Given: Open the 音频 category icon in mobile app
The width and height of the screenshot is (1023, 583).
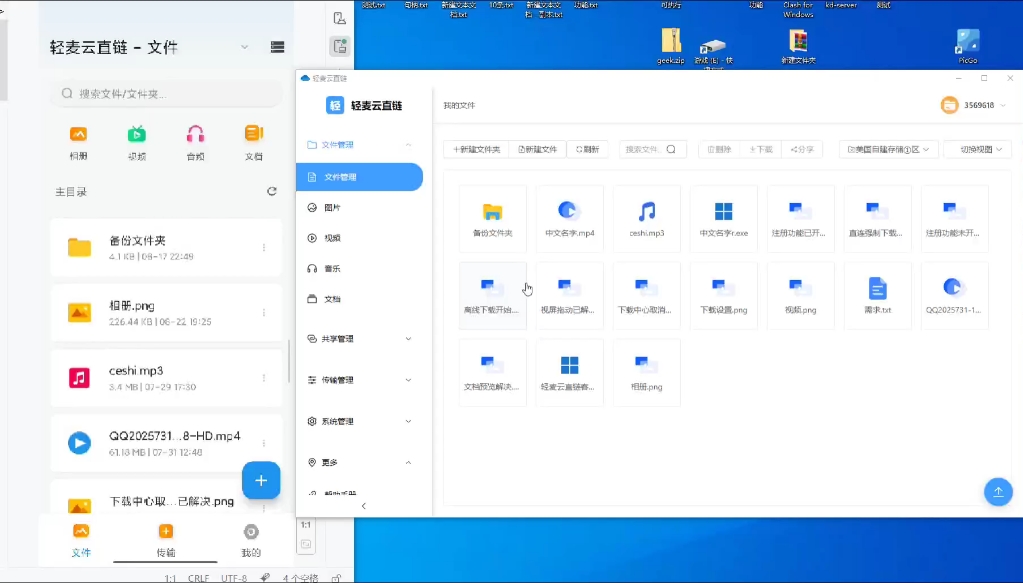Looking at the screenshot, I should 195,143.
